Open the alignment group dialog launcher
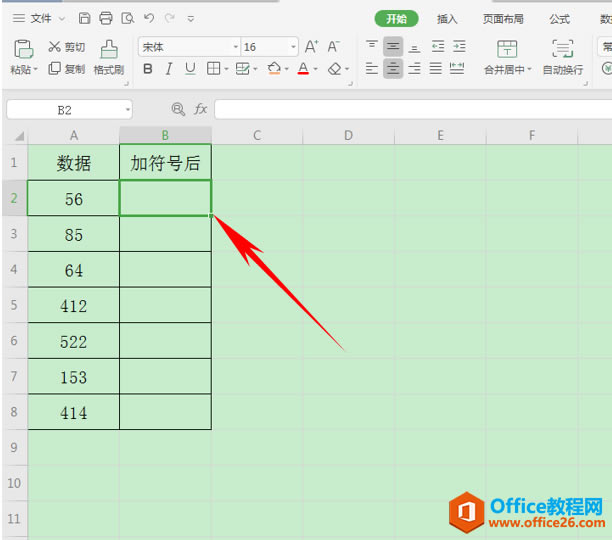The width and height of the screenshot is (612, 540). [585, 83]
